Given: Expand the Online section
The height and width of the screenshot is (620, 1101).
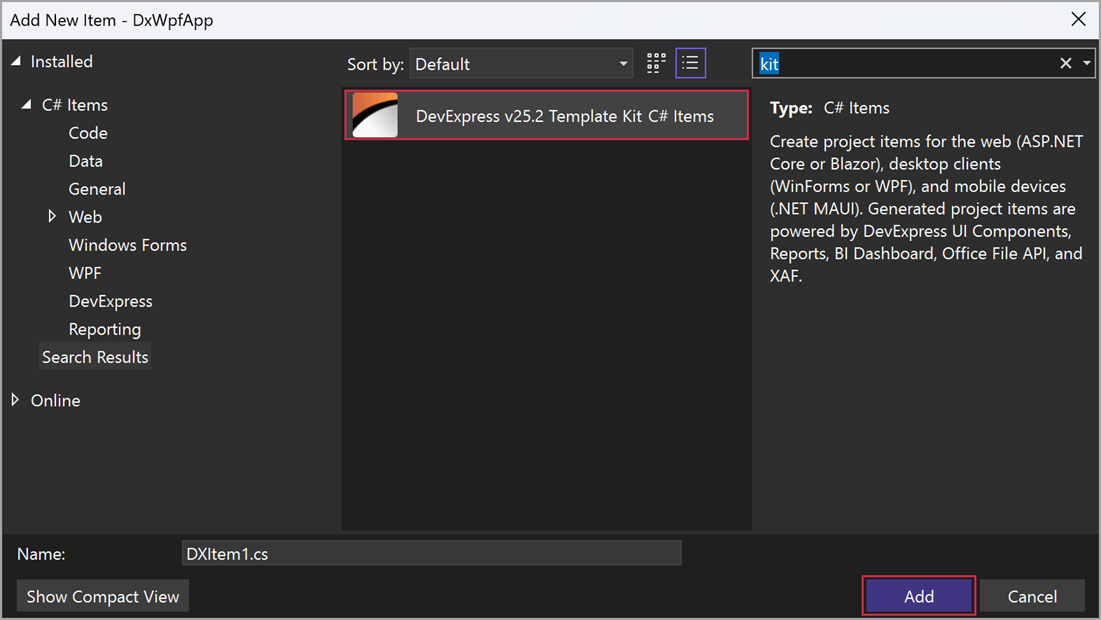Looking at the screenshot, I should point(15,400).
